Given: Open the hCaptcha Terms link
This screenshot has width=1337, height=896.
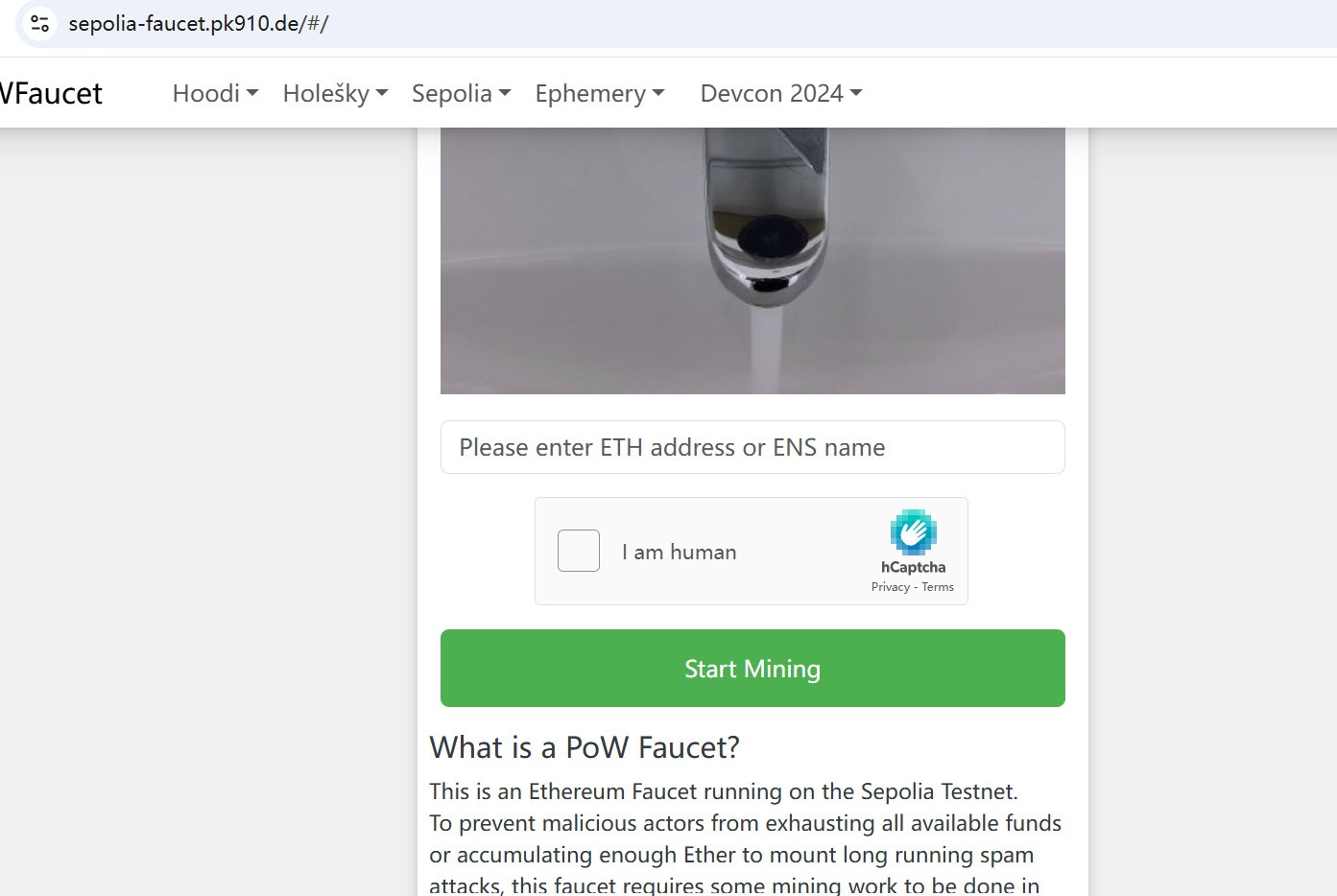Looking at the screenshot, I should click(x=938, y=587).
